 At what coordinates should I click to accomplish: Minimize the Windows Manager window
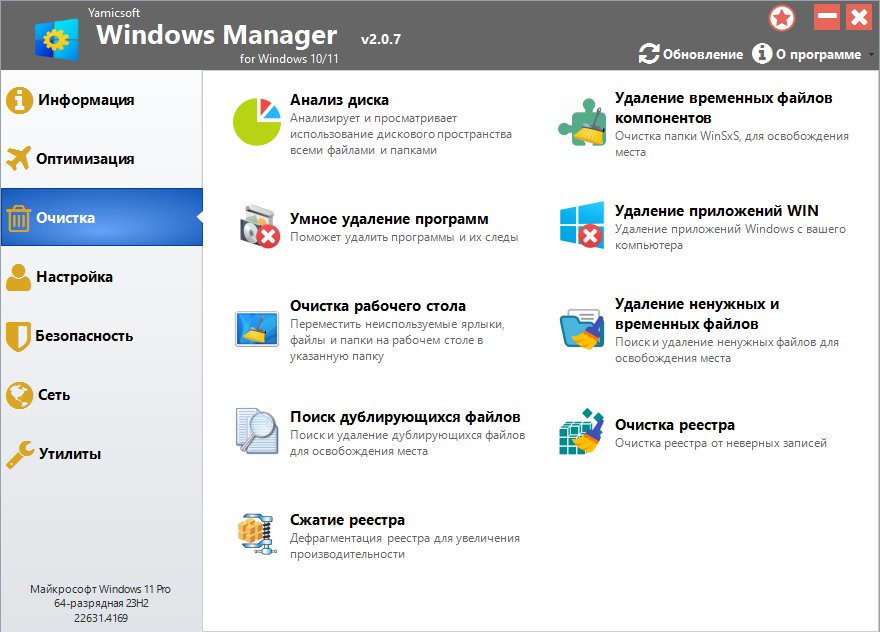click(826, 18)
